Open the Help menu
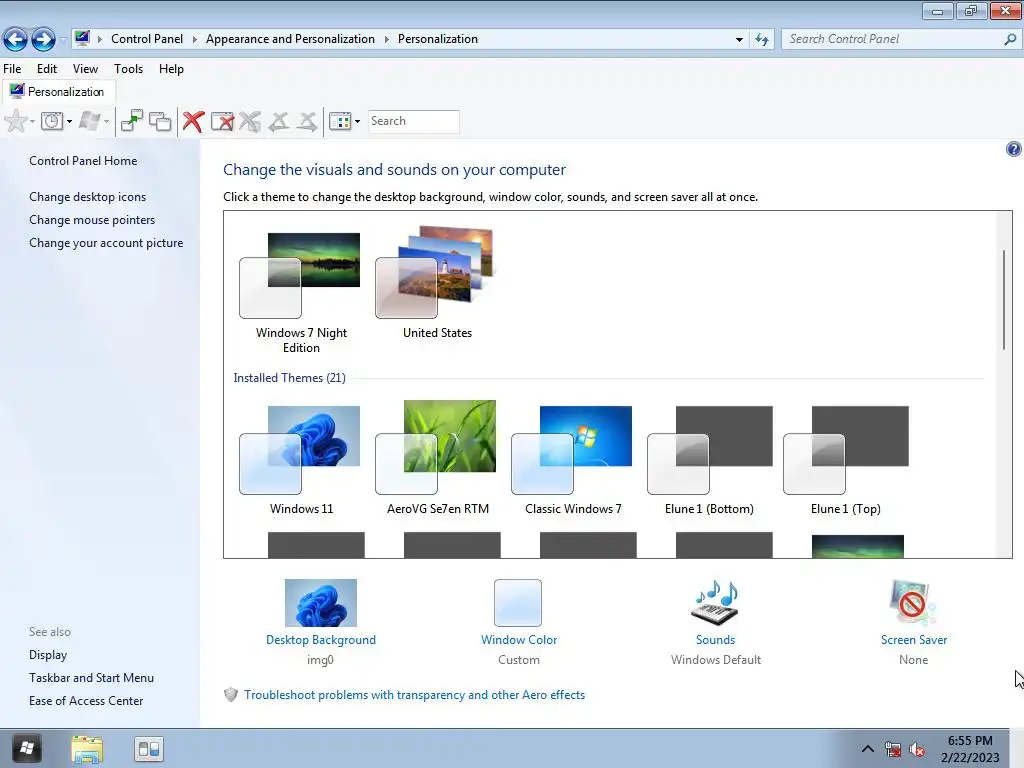This screenshot has width=1024, height=768. tap(171, 69)
